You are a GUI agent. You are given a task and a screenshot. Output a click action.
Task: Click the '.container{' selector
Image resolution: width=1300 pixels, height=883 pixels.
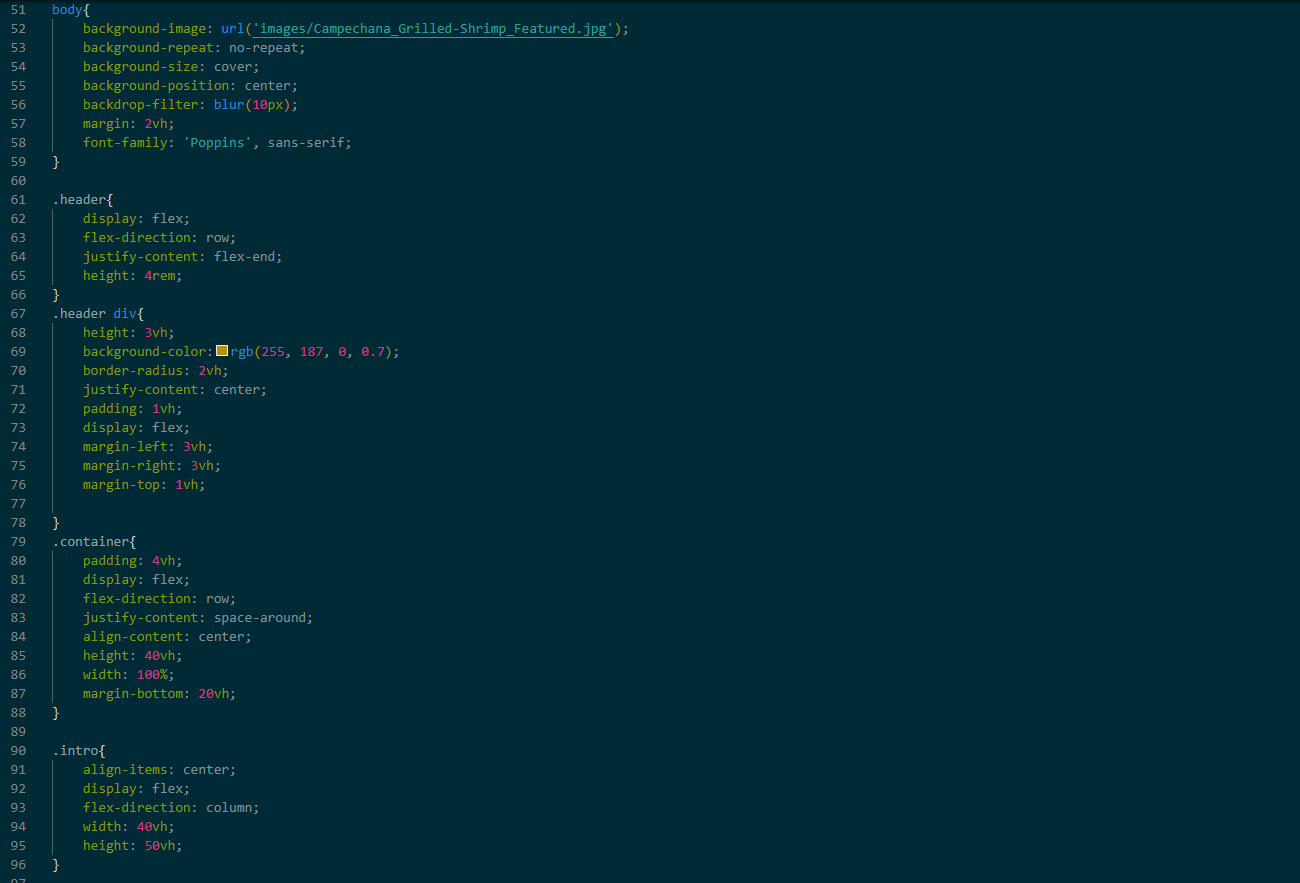pos(94,541)
